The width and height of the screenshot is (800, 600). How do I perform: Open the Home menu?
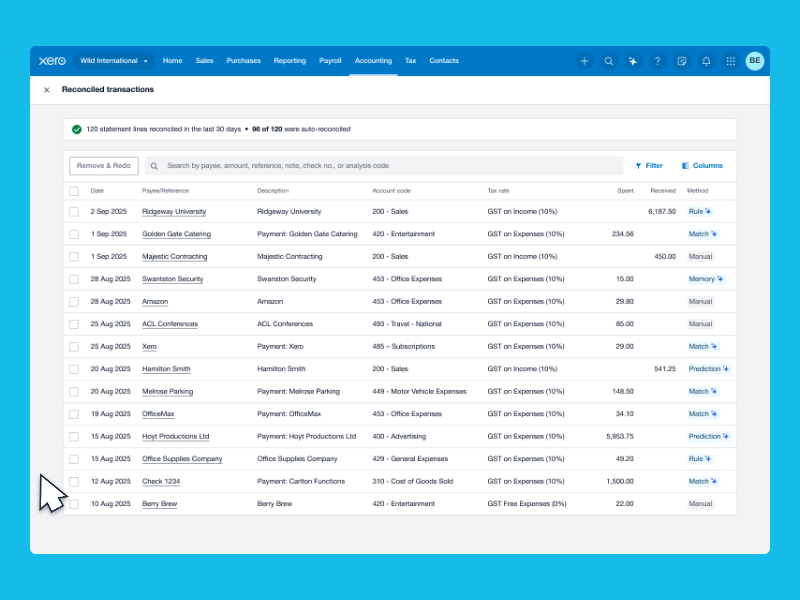[x=172, y=61]
